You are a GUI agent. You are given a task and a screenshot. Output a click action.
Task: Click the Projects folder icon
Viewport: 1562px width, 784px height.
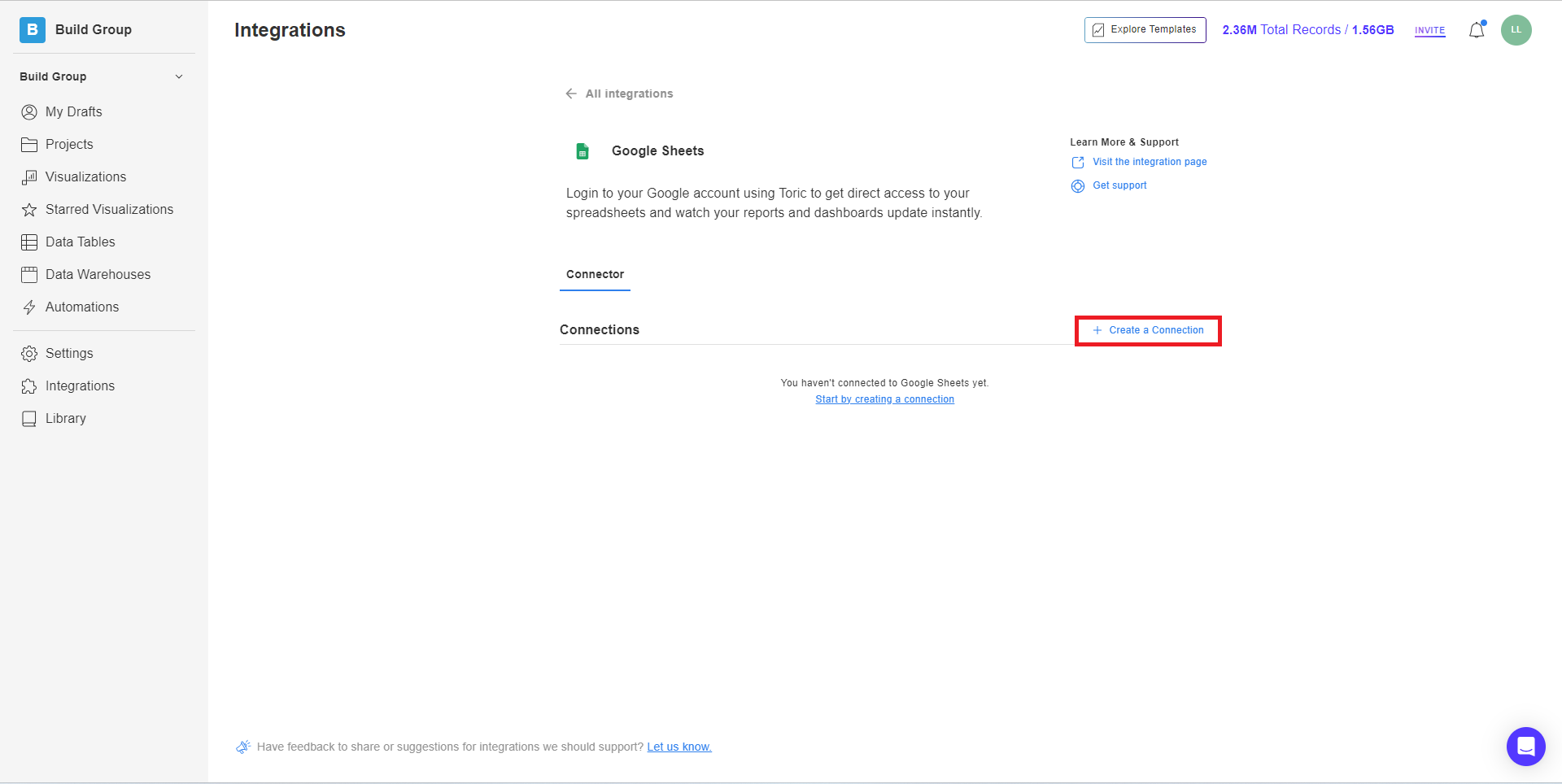coord(29,144)
